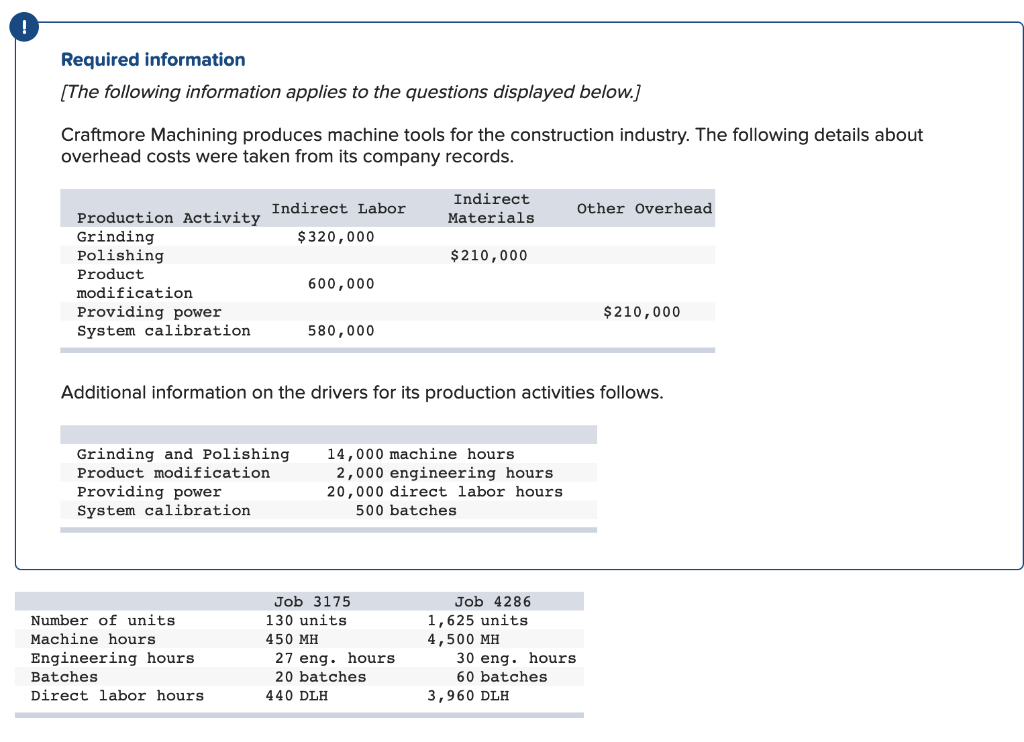Select '27 eng. hours' for Job 3175
The width and height of the screenshot is (1024, 742).
click(335, 658)
